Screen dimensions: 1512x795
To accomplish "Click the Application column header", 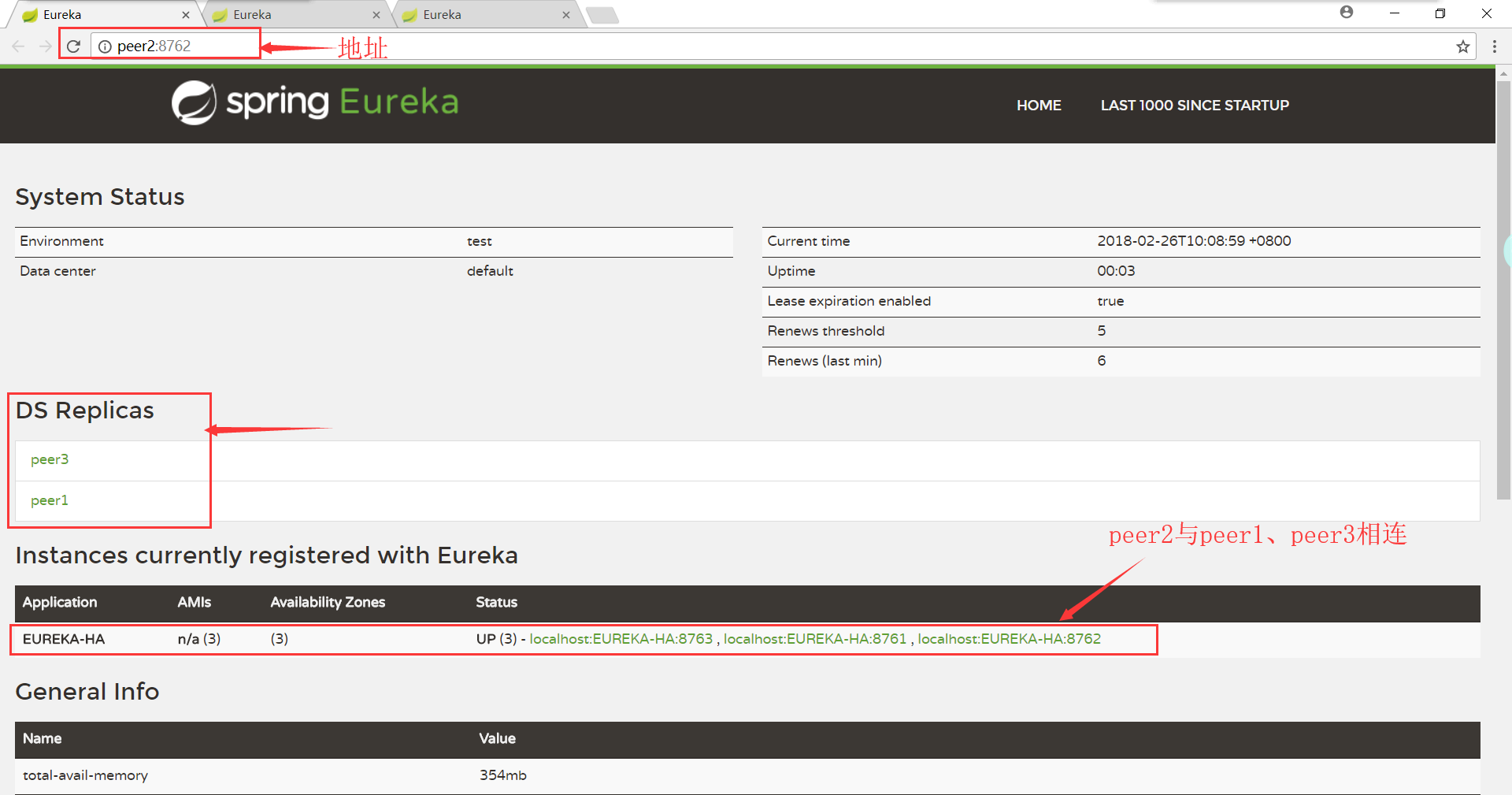I will point(60,602).
